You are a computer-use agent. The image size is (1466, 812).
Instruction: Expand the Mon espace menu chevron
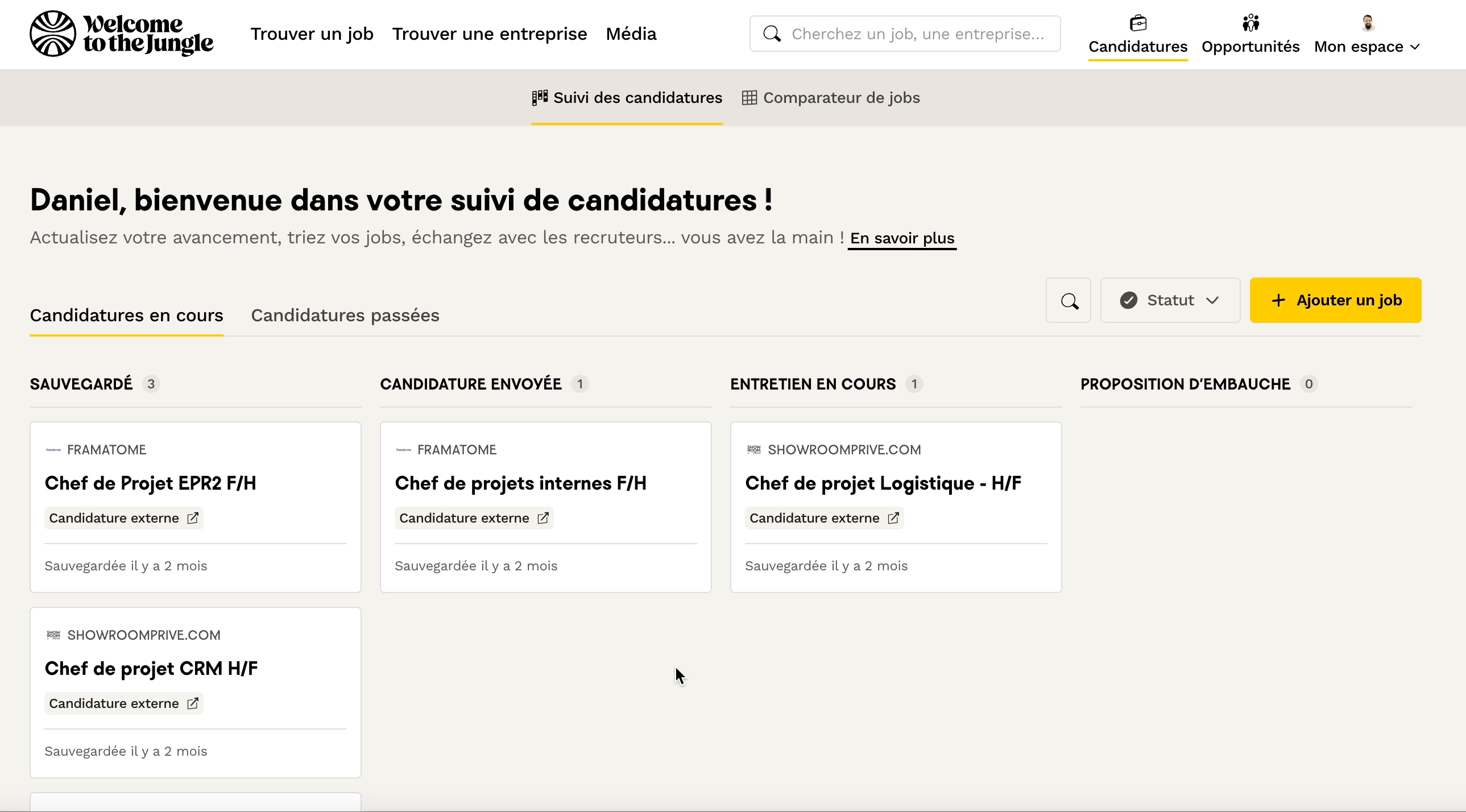click(x=1415, y=47)
